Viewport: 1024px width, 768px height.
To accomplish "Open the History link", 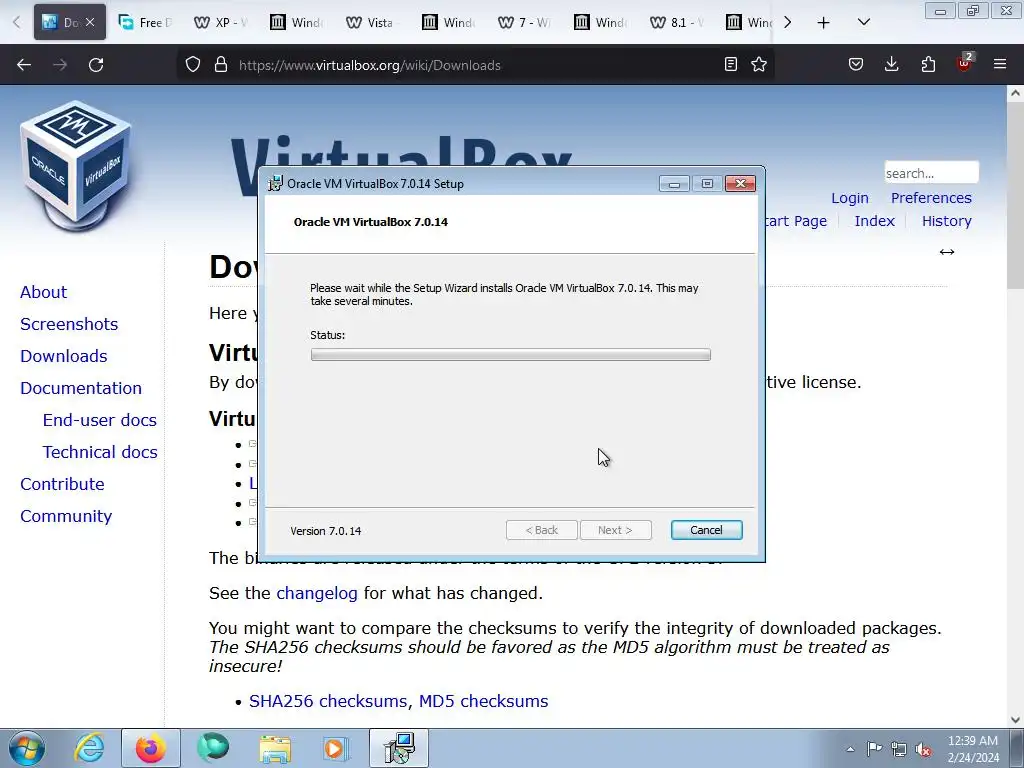I will (x=946, y=221).
